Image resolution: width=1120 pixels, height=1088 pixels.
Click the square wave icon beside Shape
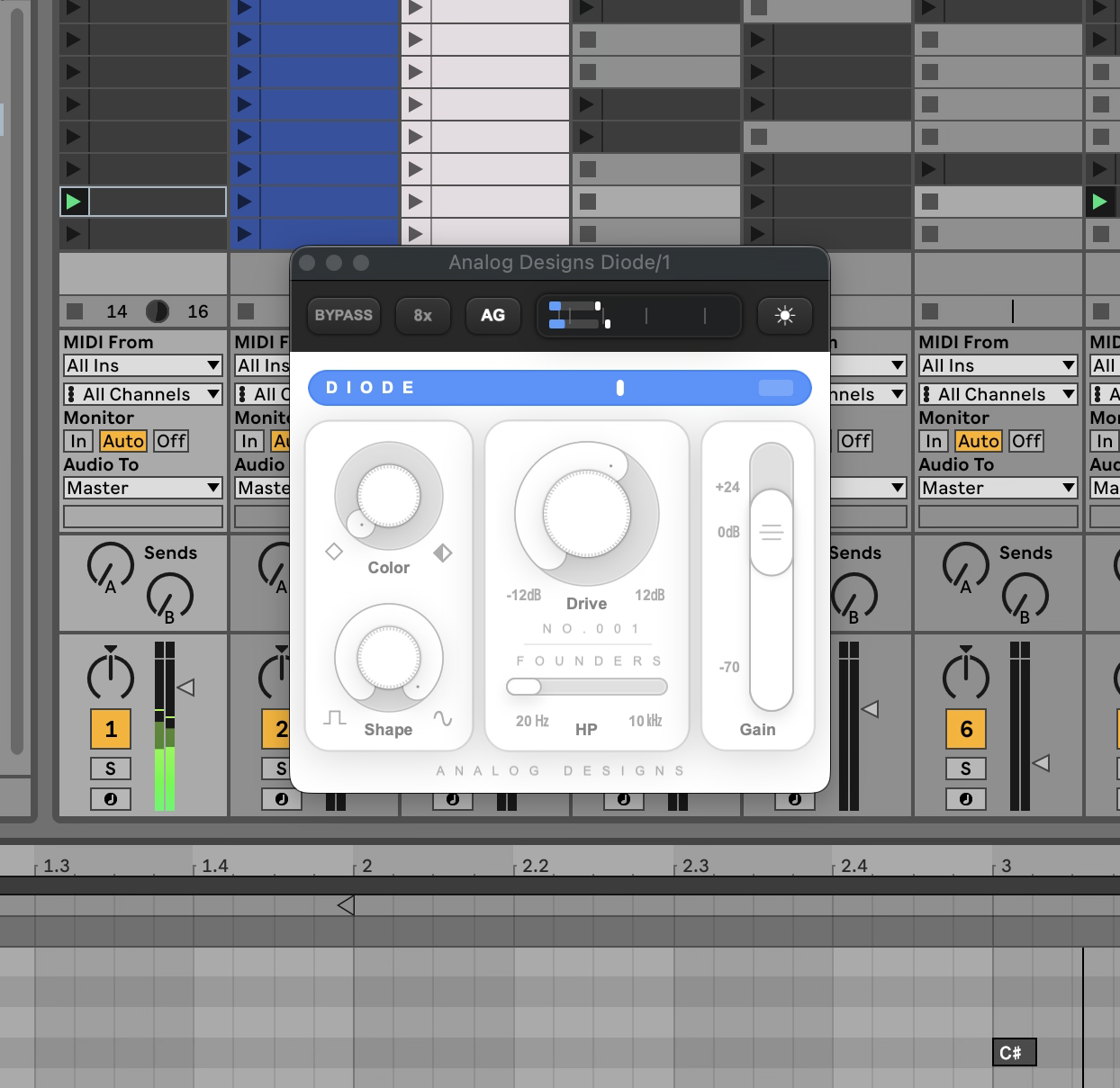[335, 718]
